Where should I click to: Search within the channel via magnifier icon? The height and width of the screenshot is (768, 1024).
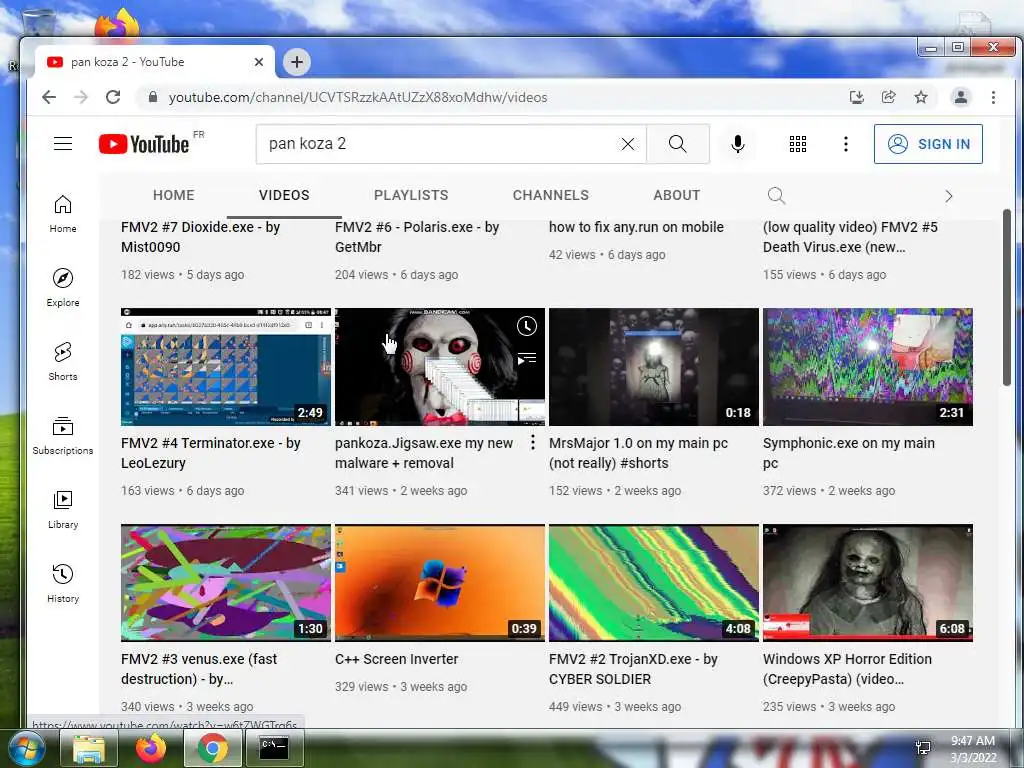[x=776, y=195]
